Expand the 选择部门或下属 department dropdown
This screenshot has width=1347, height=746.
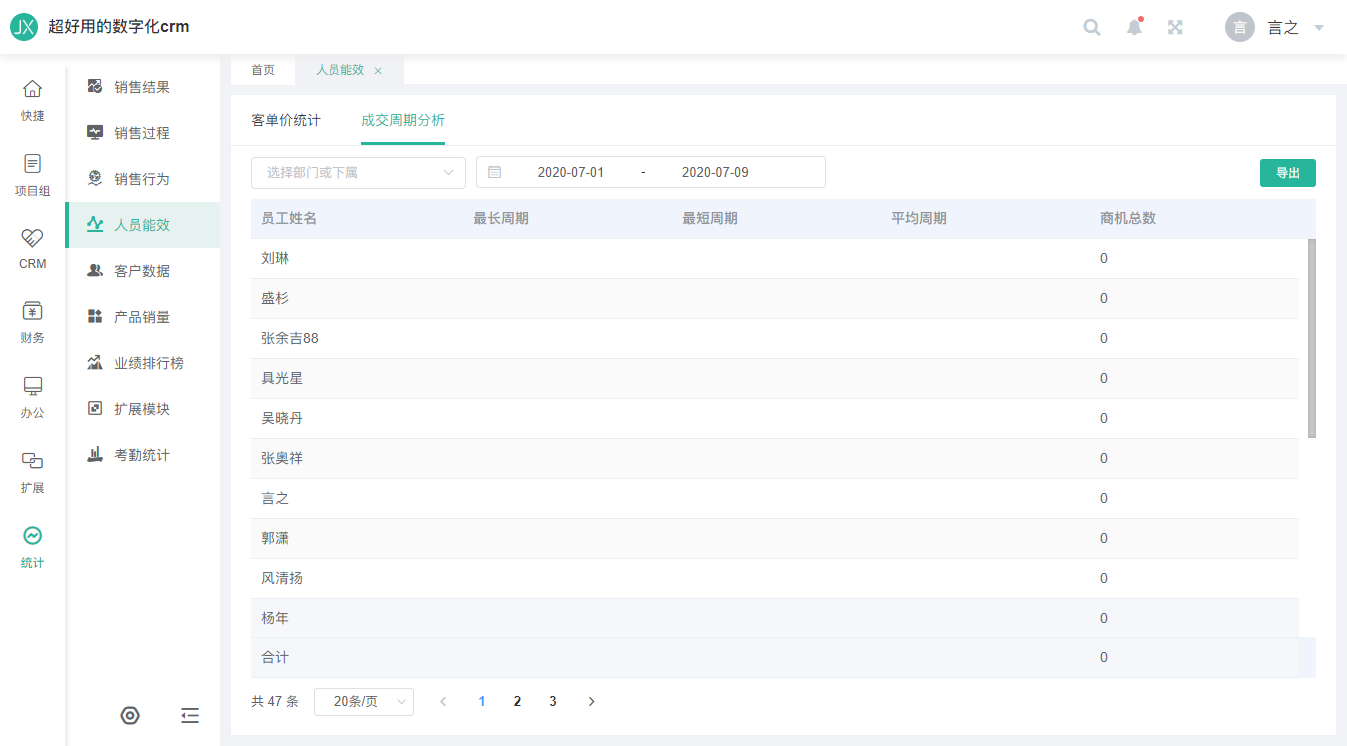click(358, 172)
